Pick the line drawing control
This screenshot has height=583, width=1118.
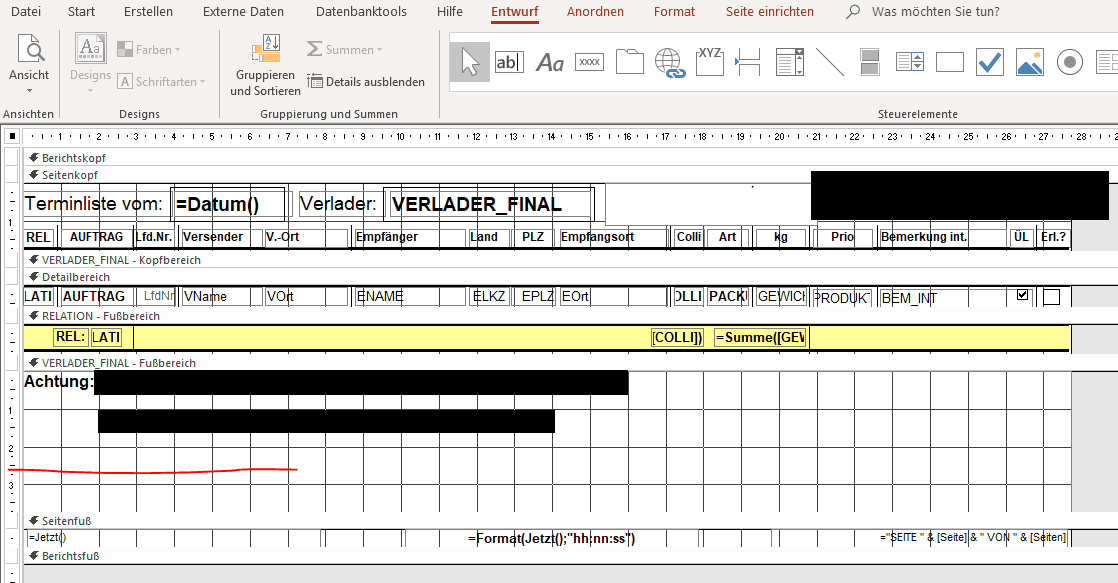[829, 62]
